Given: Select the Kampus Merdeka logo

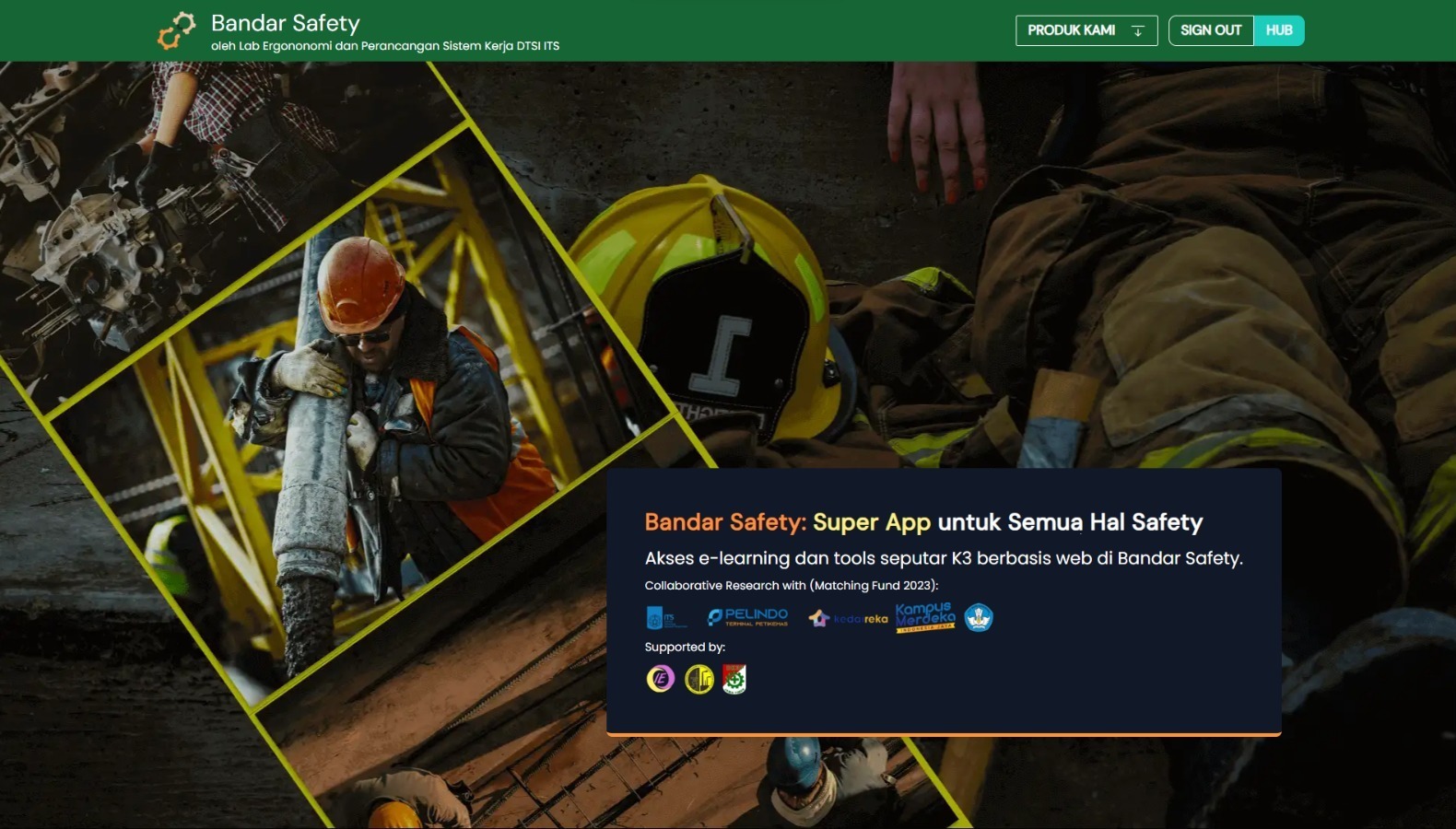Looking at the screenshot, I should coord(924,617).
